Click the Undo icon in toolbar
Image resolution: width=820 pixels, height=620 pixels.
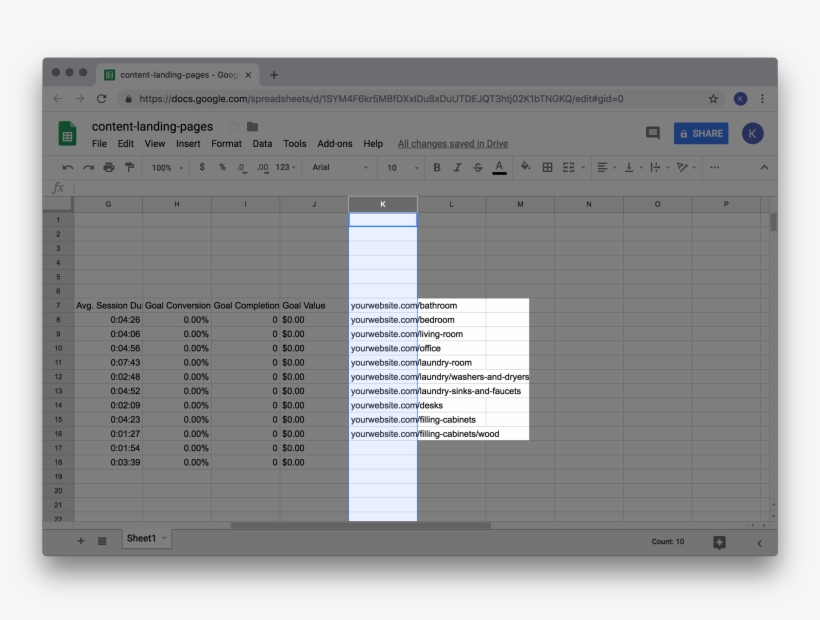pos(67,168)
